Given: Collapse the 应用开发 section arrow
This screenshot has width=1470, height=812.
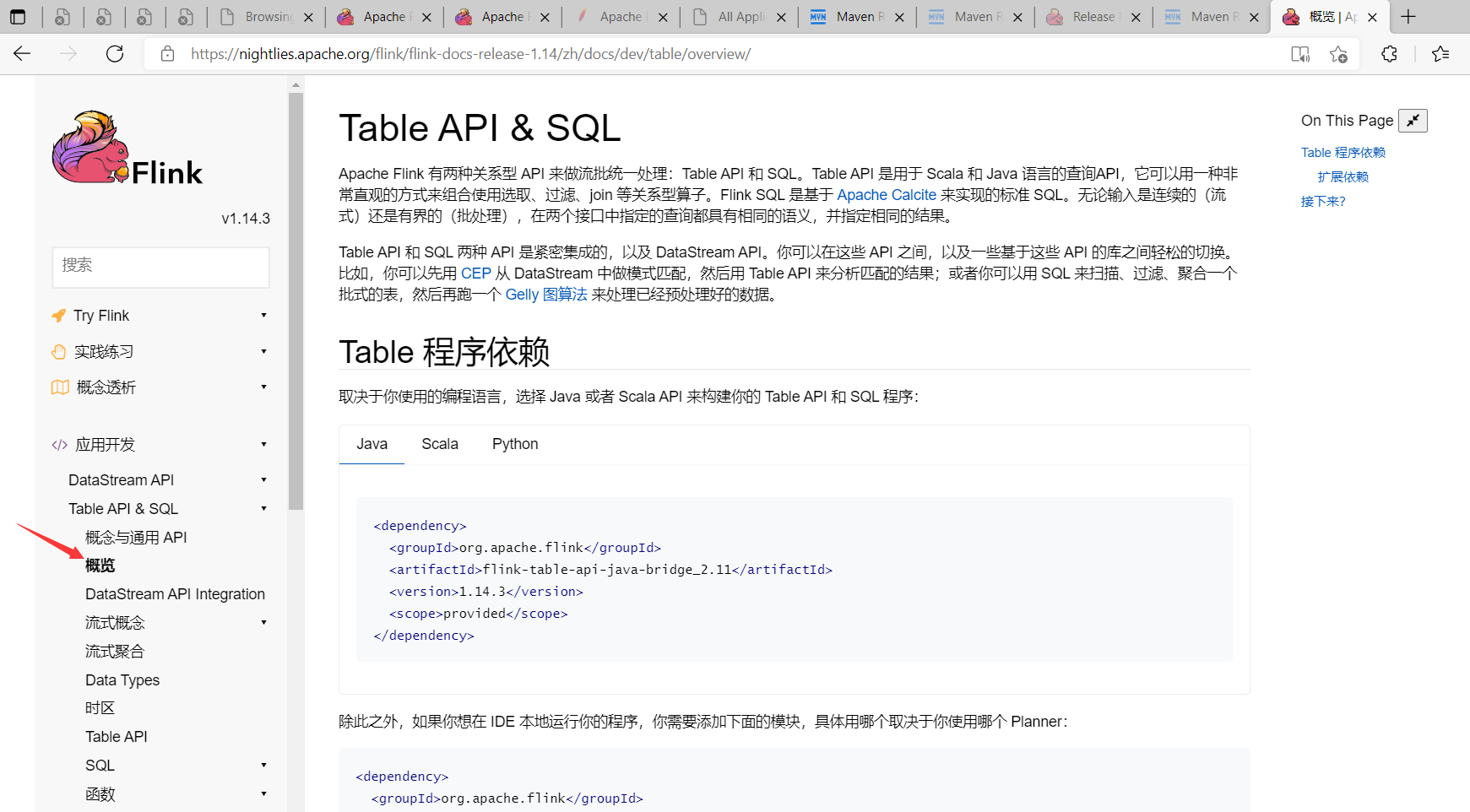Looking at the screenshot, I should click(263, 445).
